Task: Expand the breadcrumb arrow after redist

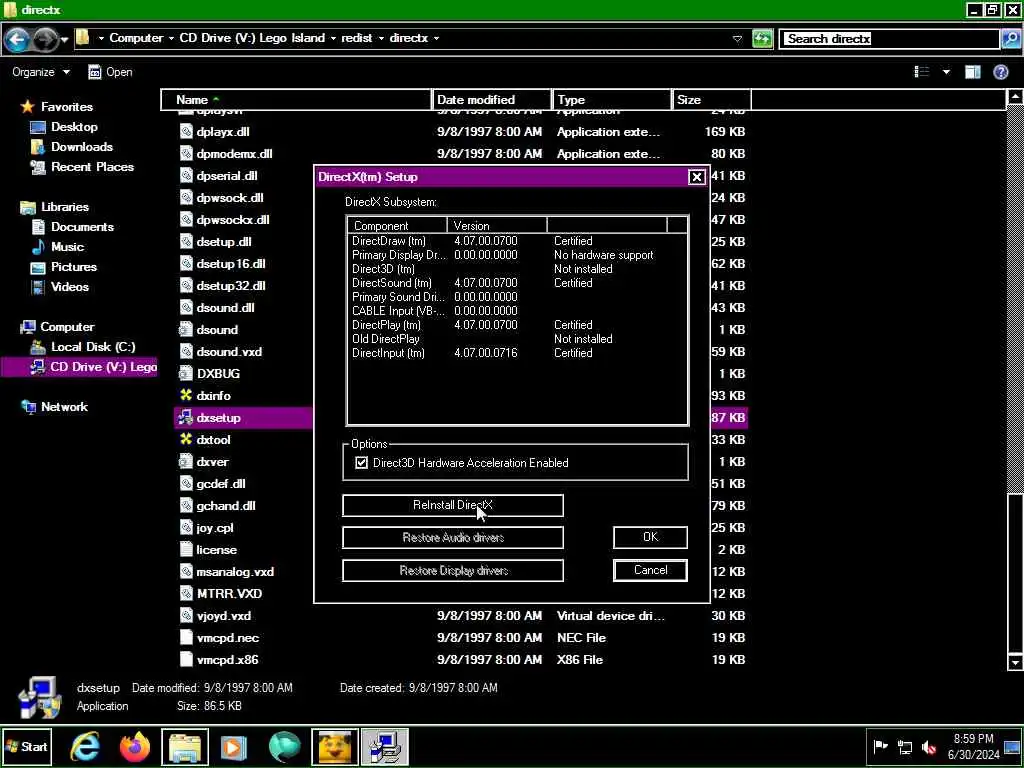Action: [381, 38]
